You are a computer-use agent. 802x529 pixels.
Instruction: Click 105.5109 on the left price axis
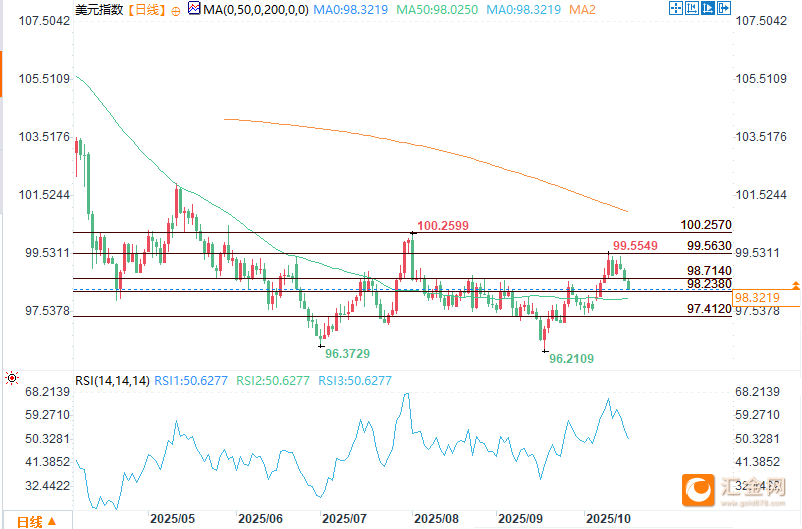tap(44, 79)
